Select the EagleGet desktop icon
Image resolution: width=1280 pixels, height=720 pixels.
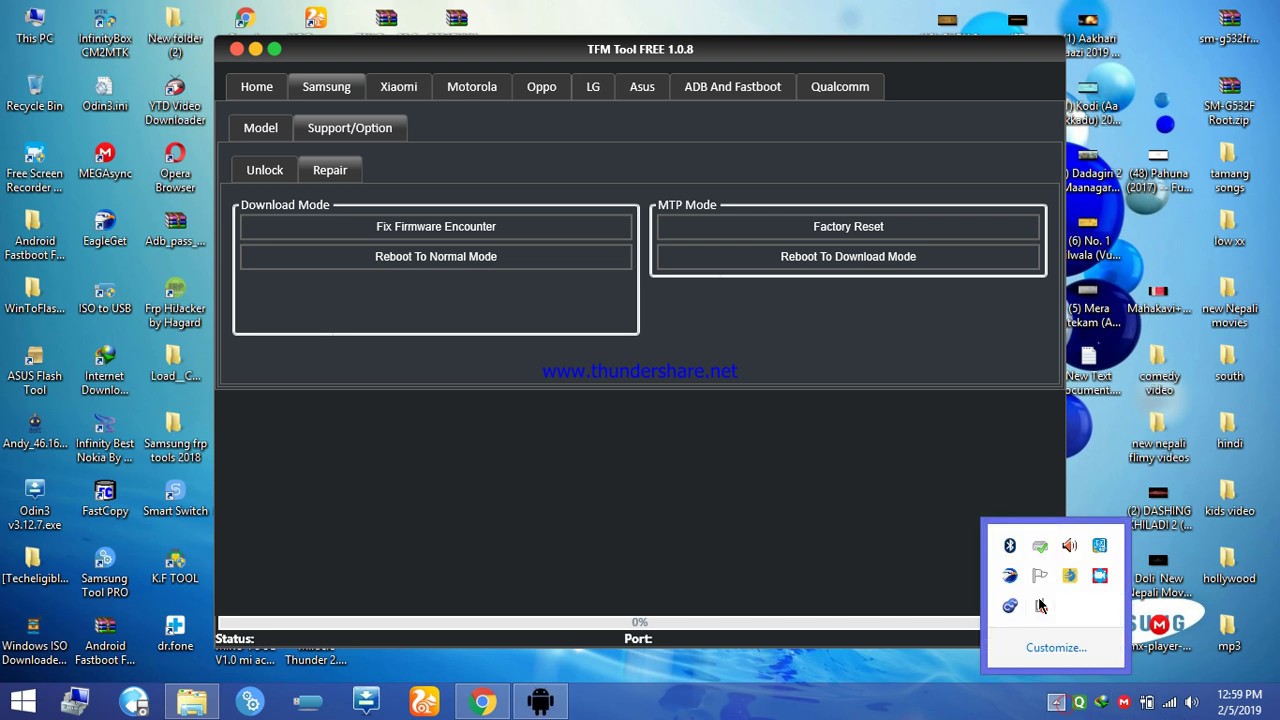105,228
